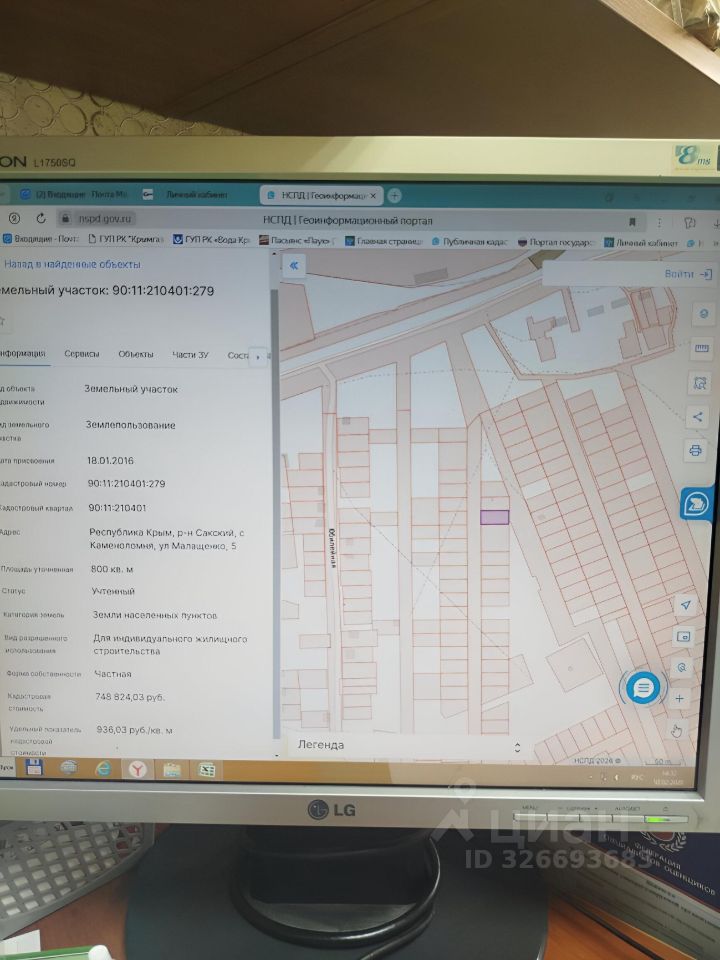
Task: Select cadastral quarter 90:11:210401
Action: [118, 508]
